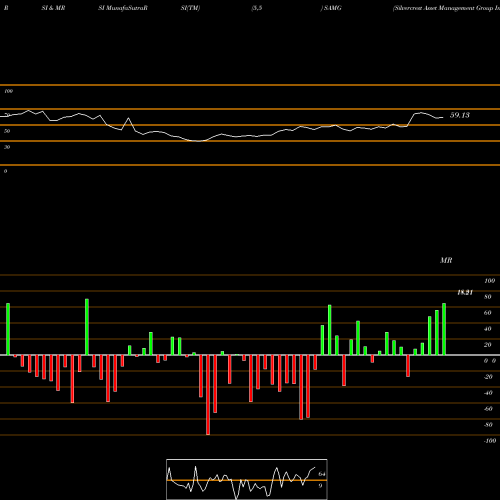Click the last green bar of the MR histogram
The height and width of the screenshot is (500, 500).
[x=444, y=329]
